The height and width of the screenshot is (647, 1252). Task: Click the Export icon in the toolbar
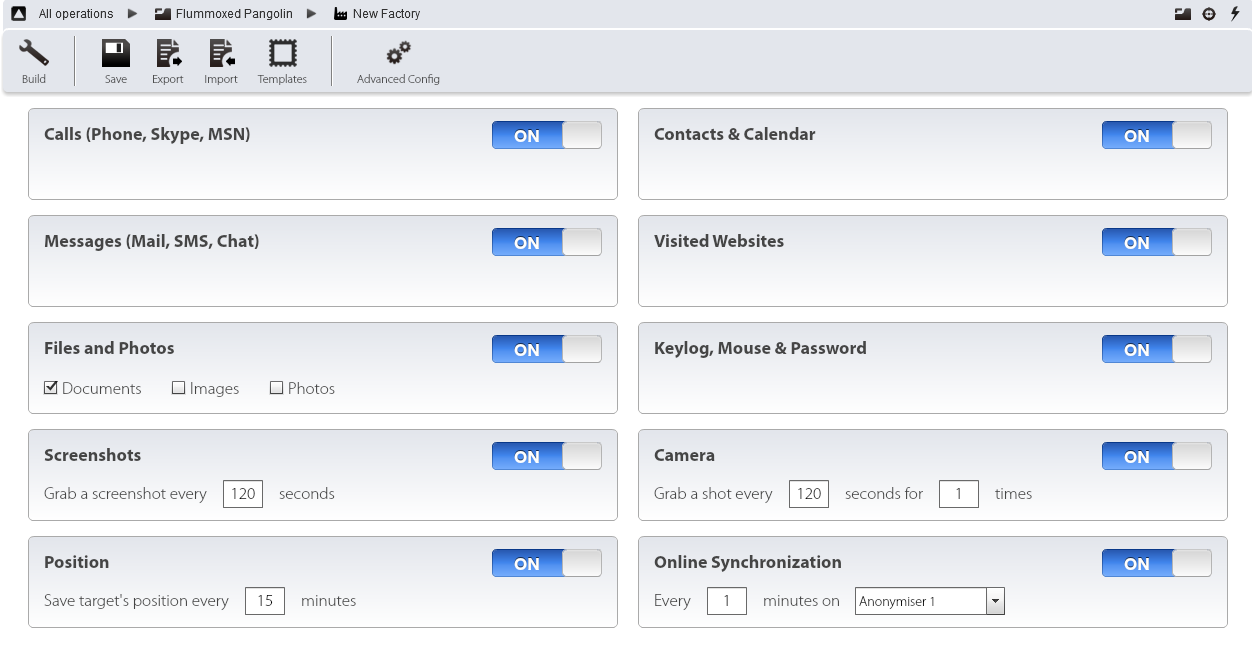click(x=168, y=54)
